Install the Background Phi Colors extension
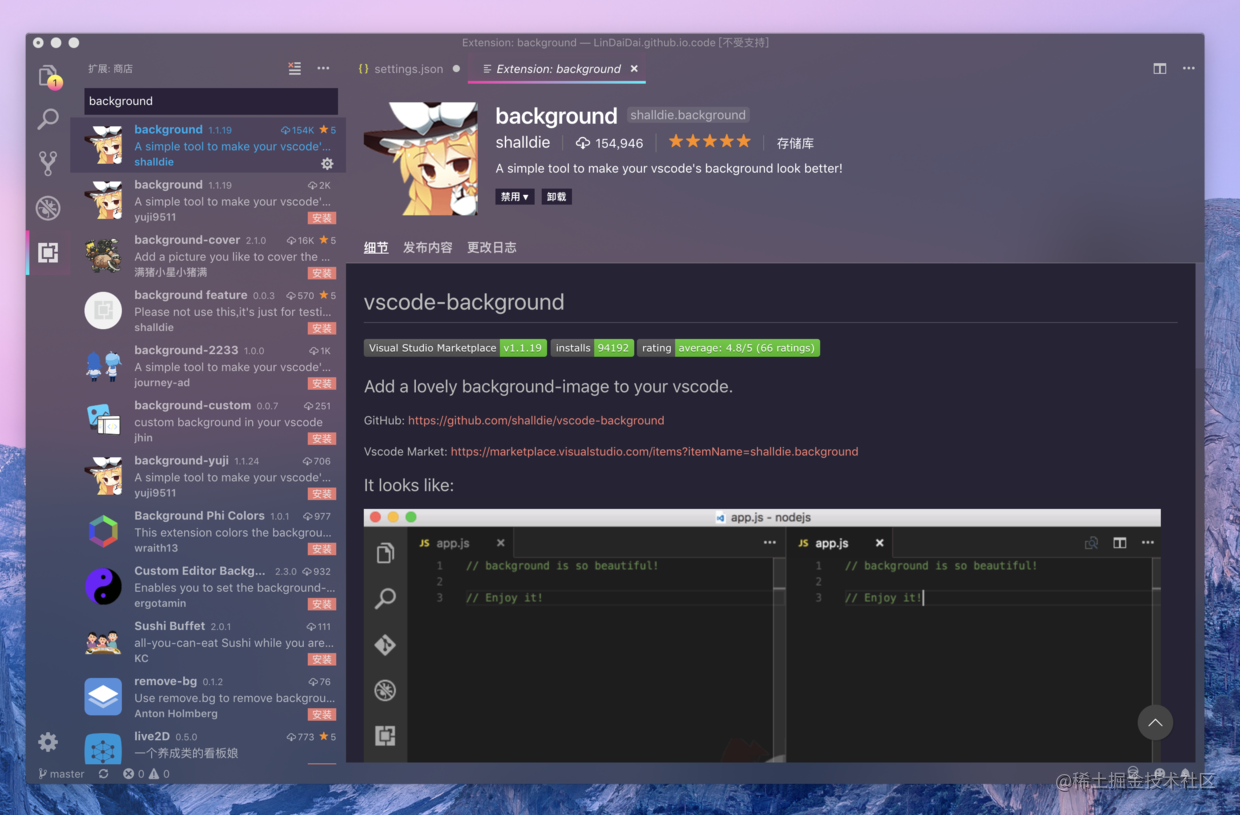 pos(322,549)
